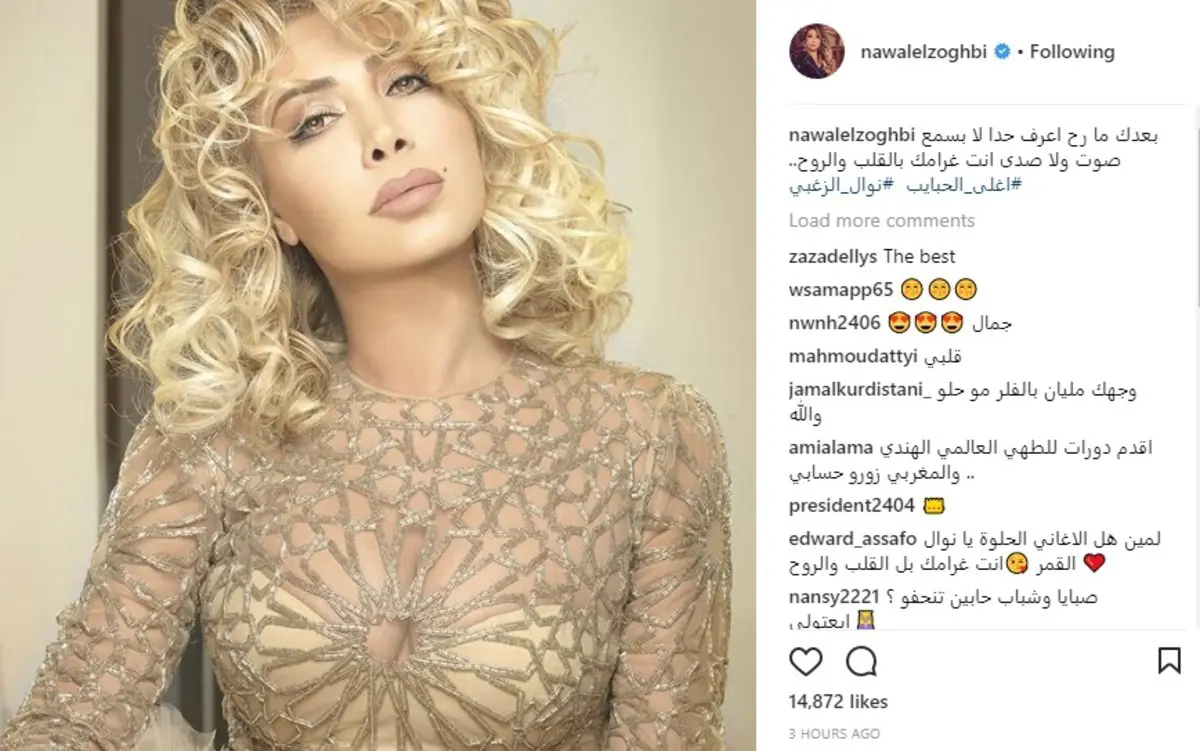The height and width of the screenshot is (751, 1200).
Task: Go to mahmoudattyi's profile
Action: 847,357
